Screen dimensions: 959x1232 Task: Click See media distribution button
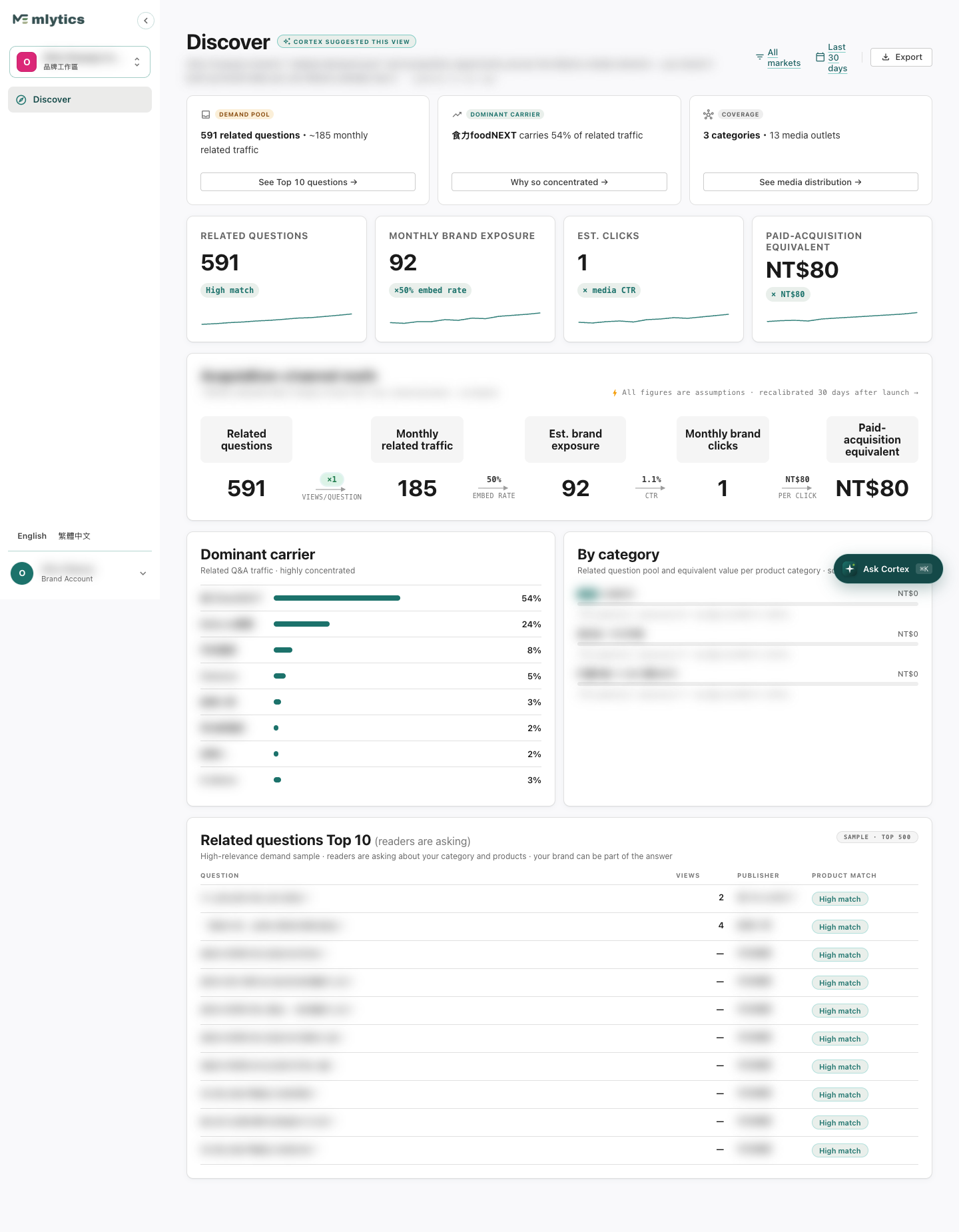pos(810,182)
